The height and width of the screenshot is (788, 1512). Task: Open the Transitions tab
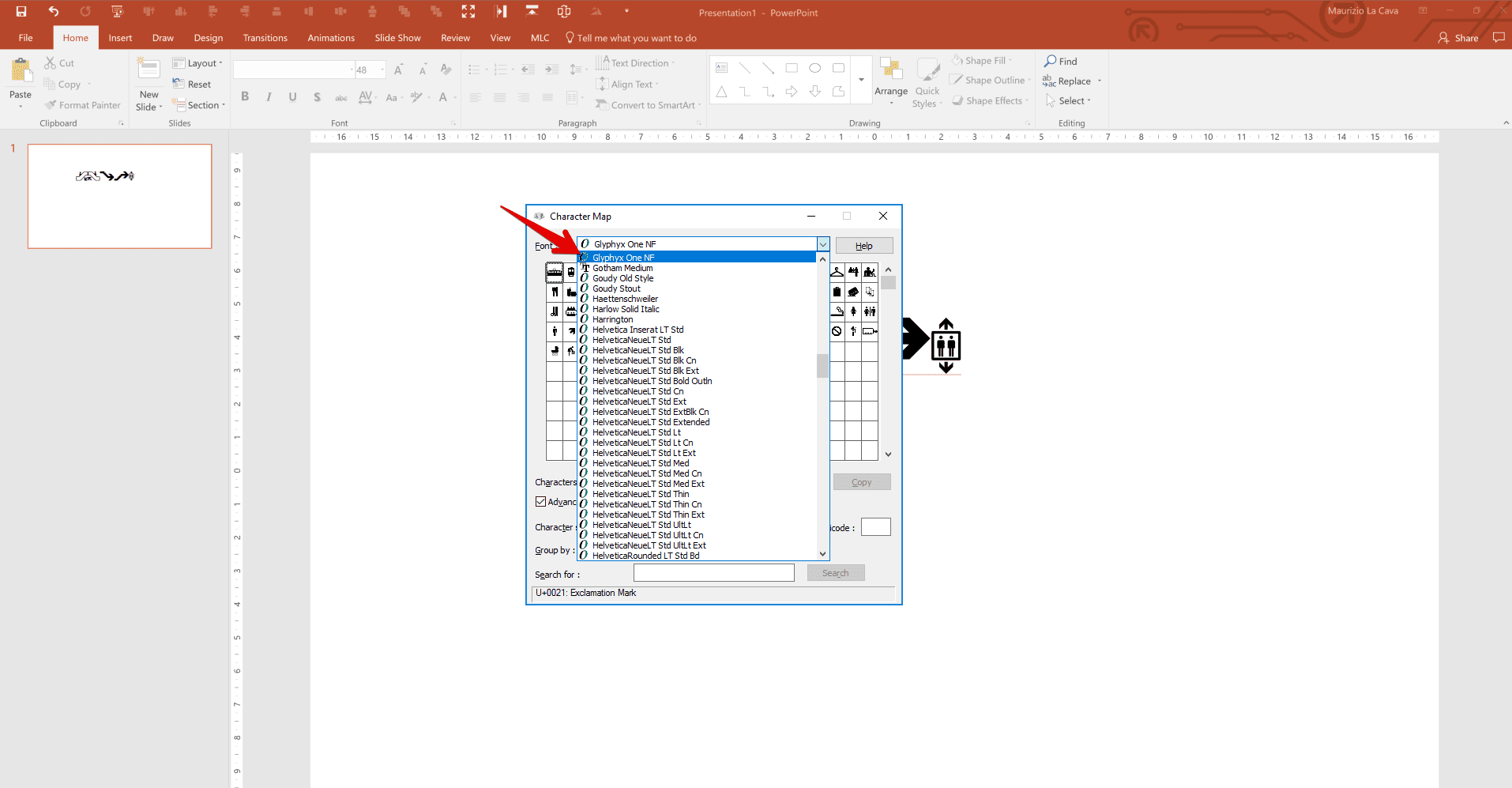(x=265, y=37)
